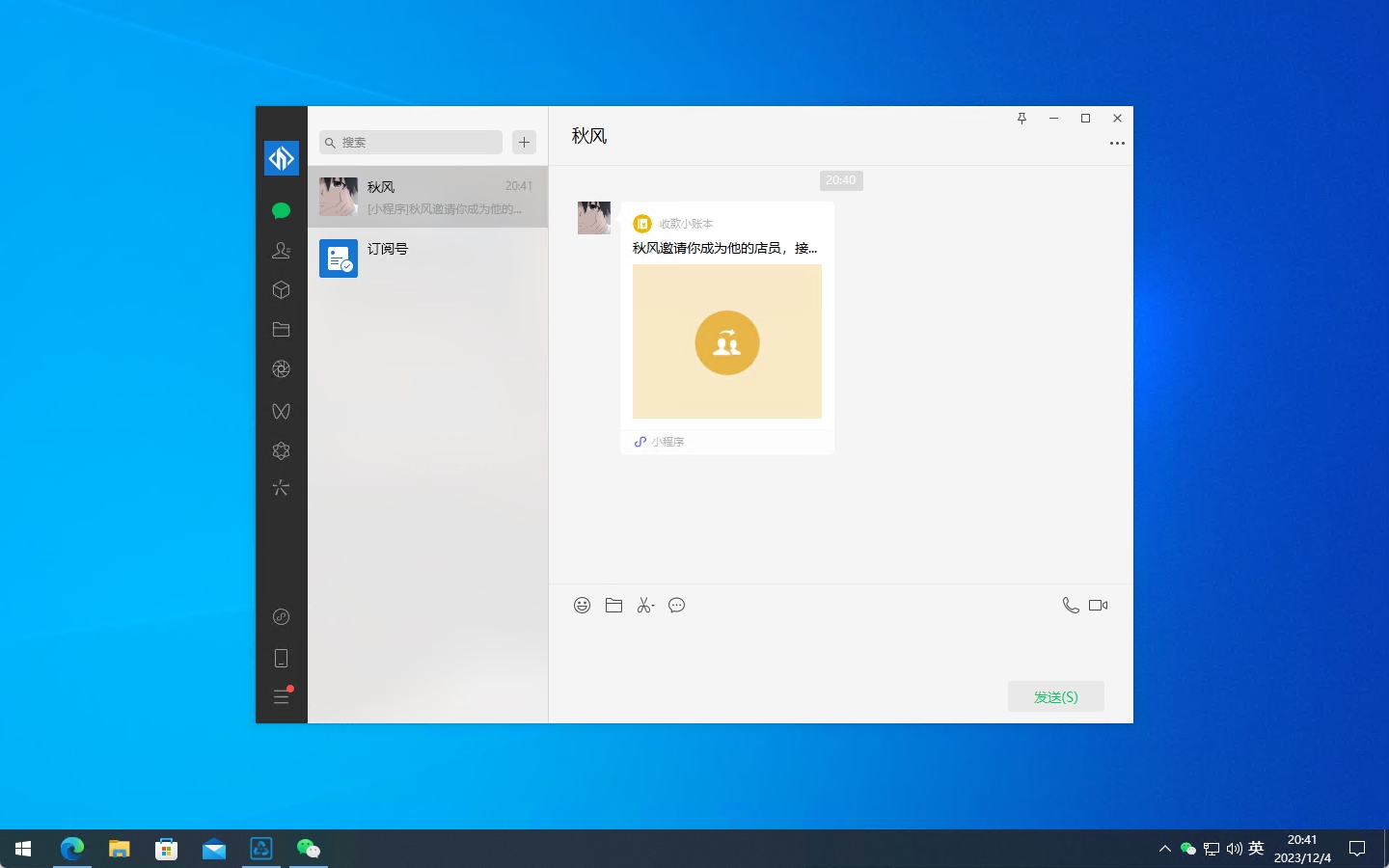Open Favorites (cube icon) in the sidebar

[281, 290]
